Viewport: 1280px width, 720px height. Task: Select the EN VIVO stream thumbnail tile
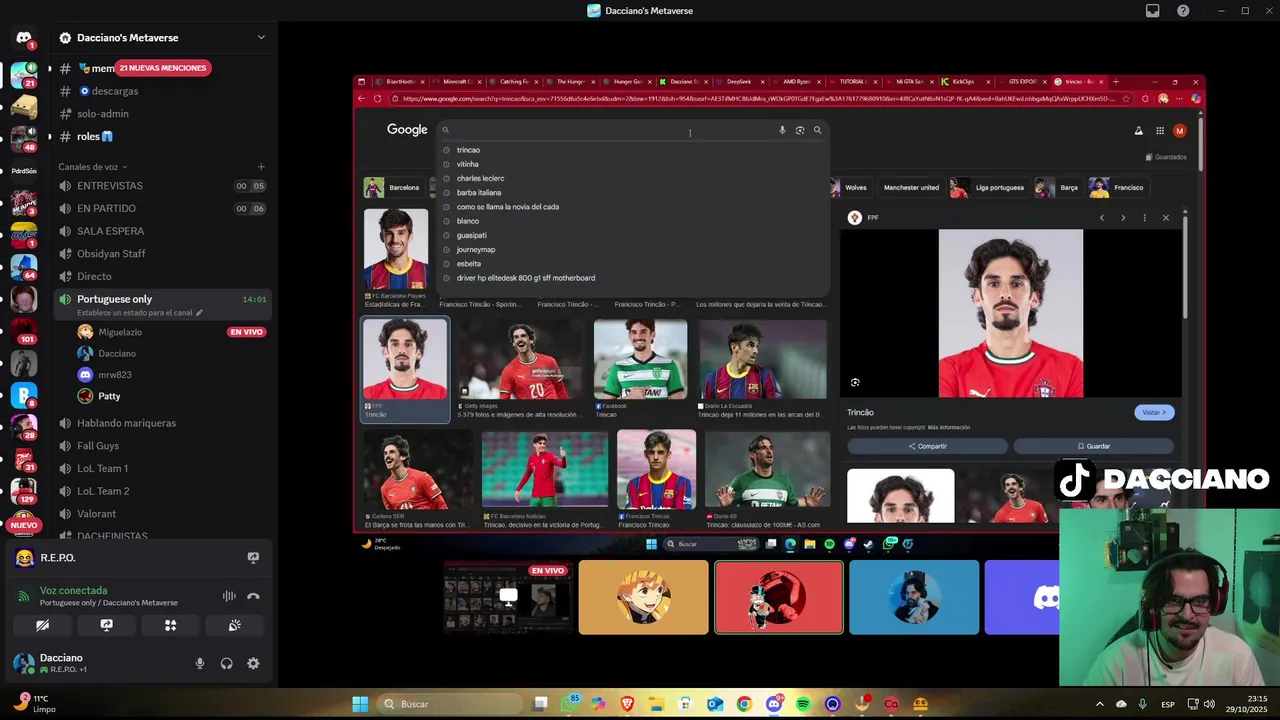(508, 597)
